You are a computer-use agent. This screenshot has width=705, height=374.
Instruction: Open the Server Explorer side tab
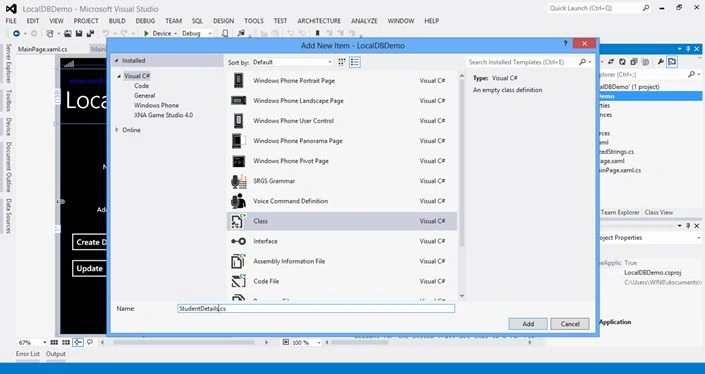9,63
